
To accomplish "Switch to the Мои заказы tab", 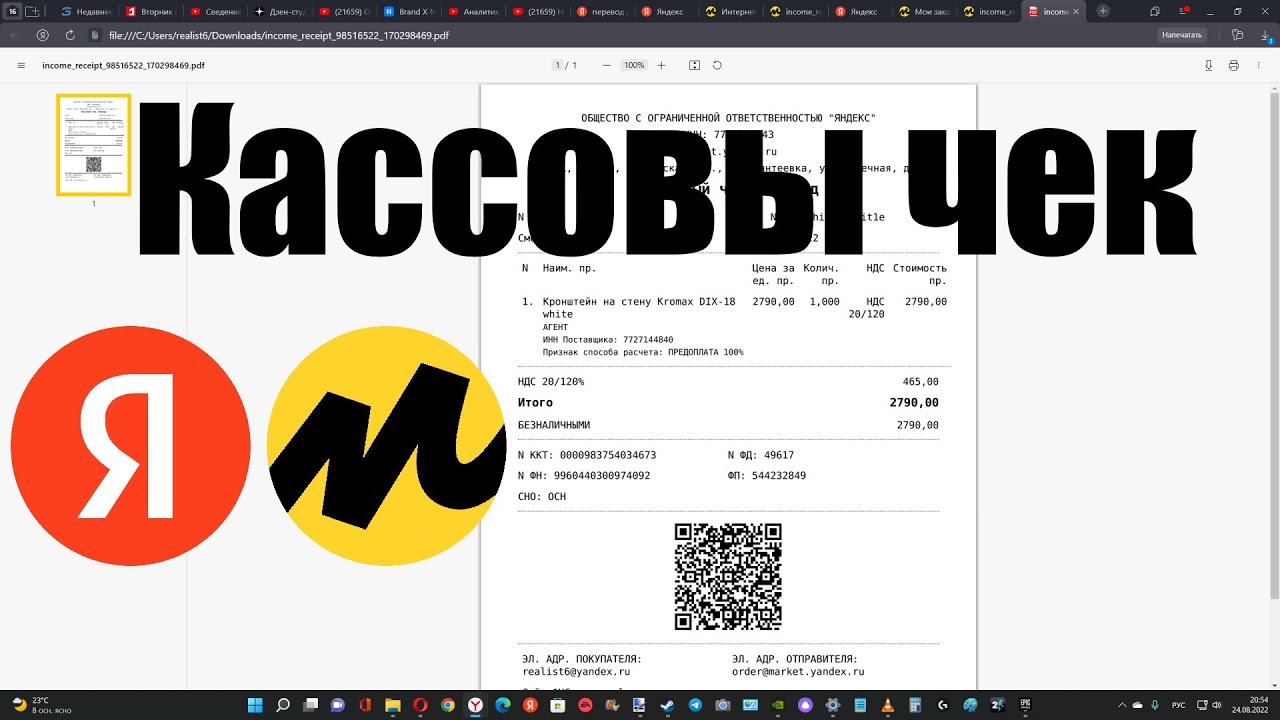I will 925,11.
